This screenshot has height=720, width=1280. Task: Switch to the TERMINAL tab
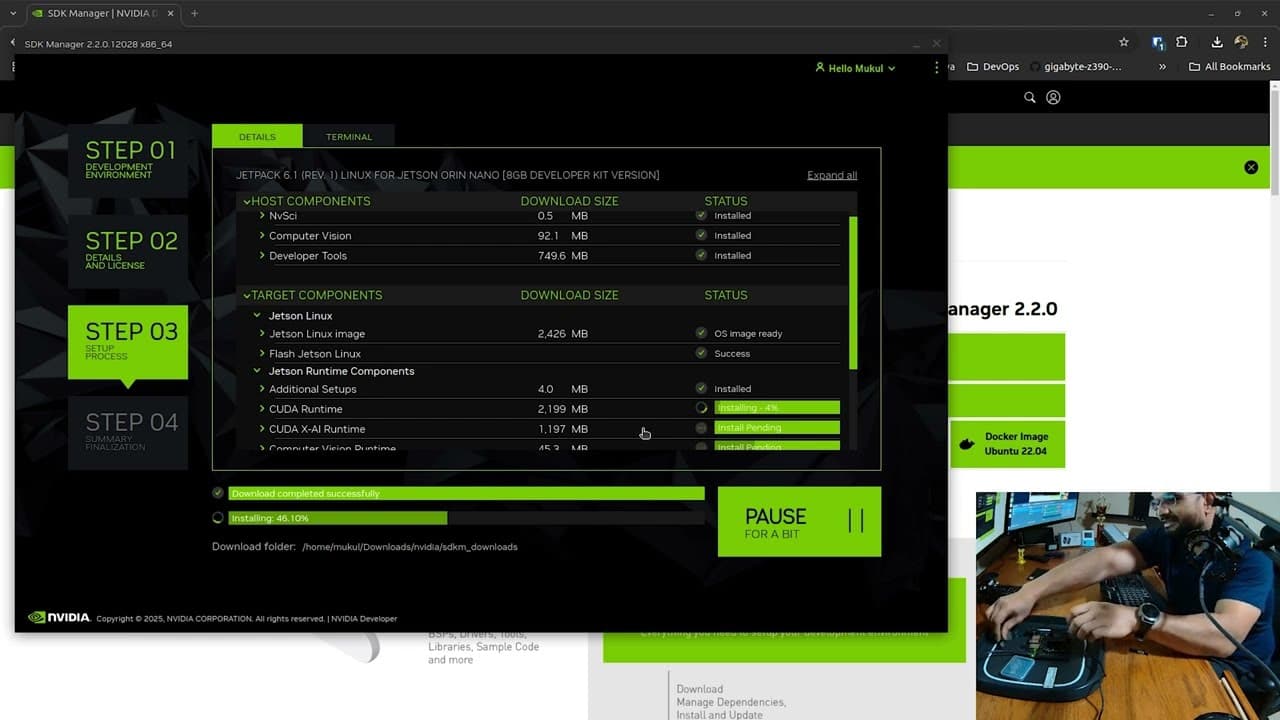pos(349,136)
